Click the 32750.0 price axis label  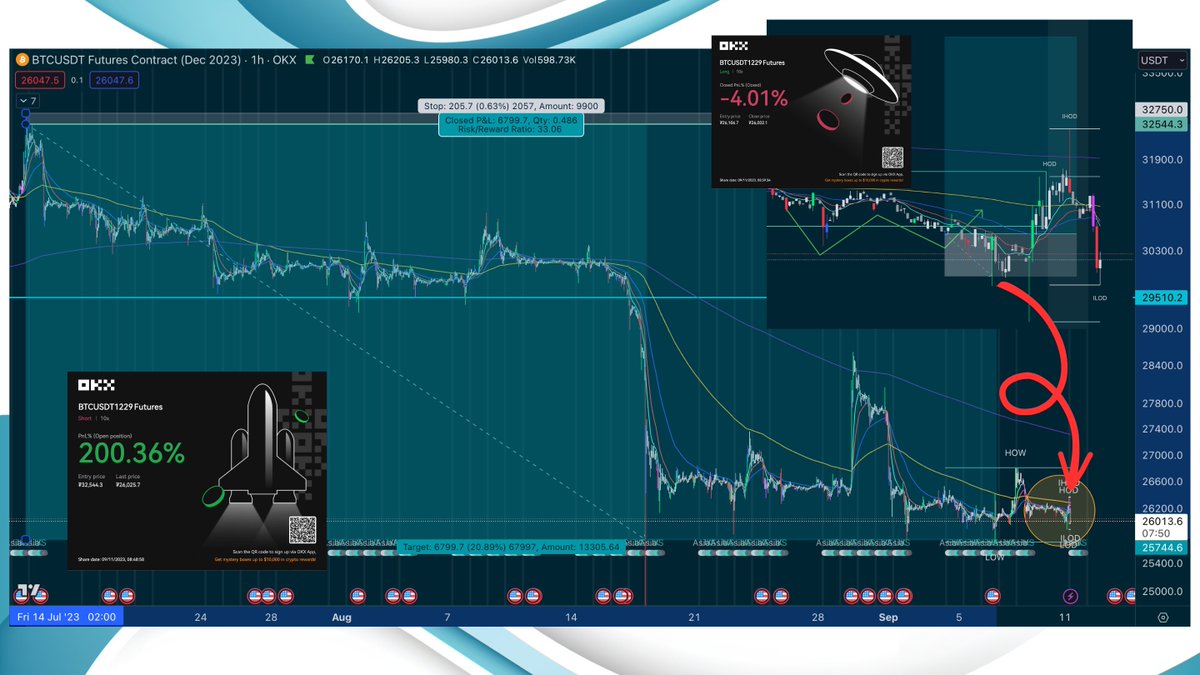click(x=1161, y=110)
